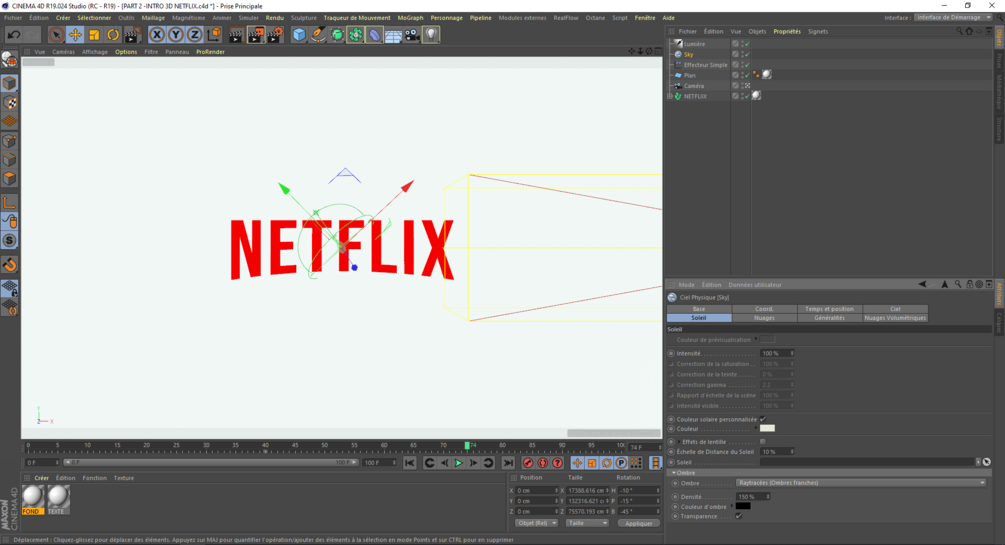Toggle Couleur solaire personnalisée checkbox
Image resolution: width=1005 pixels, height=545 pixels.
[x=763, y=419]
